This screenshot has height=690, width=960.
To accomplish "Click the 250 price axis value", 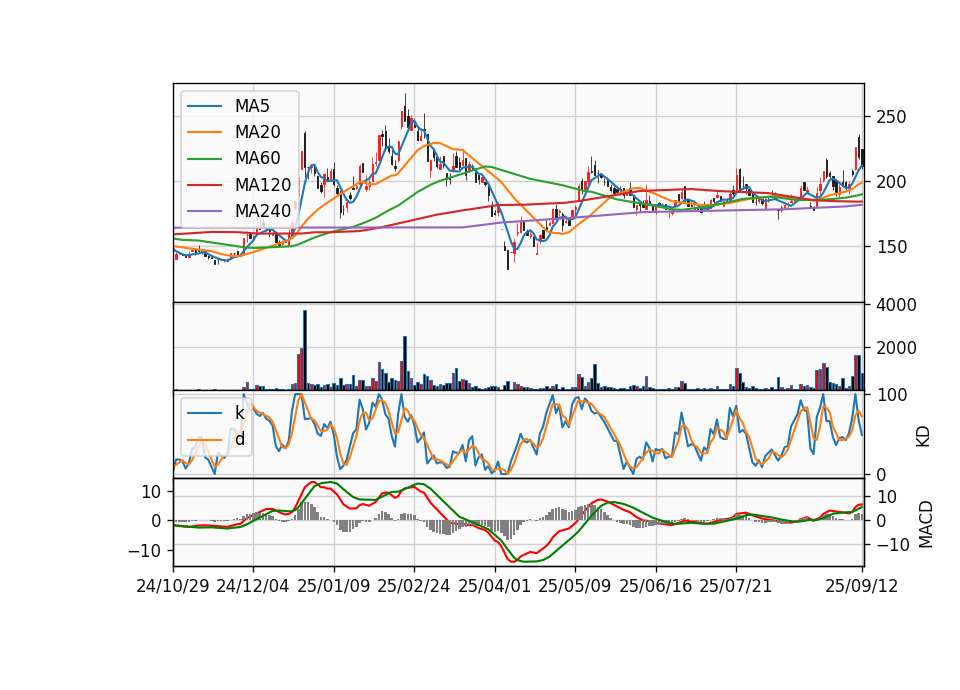I will tap(891, 117).
